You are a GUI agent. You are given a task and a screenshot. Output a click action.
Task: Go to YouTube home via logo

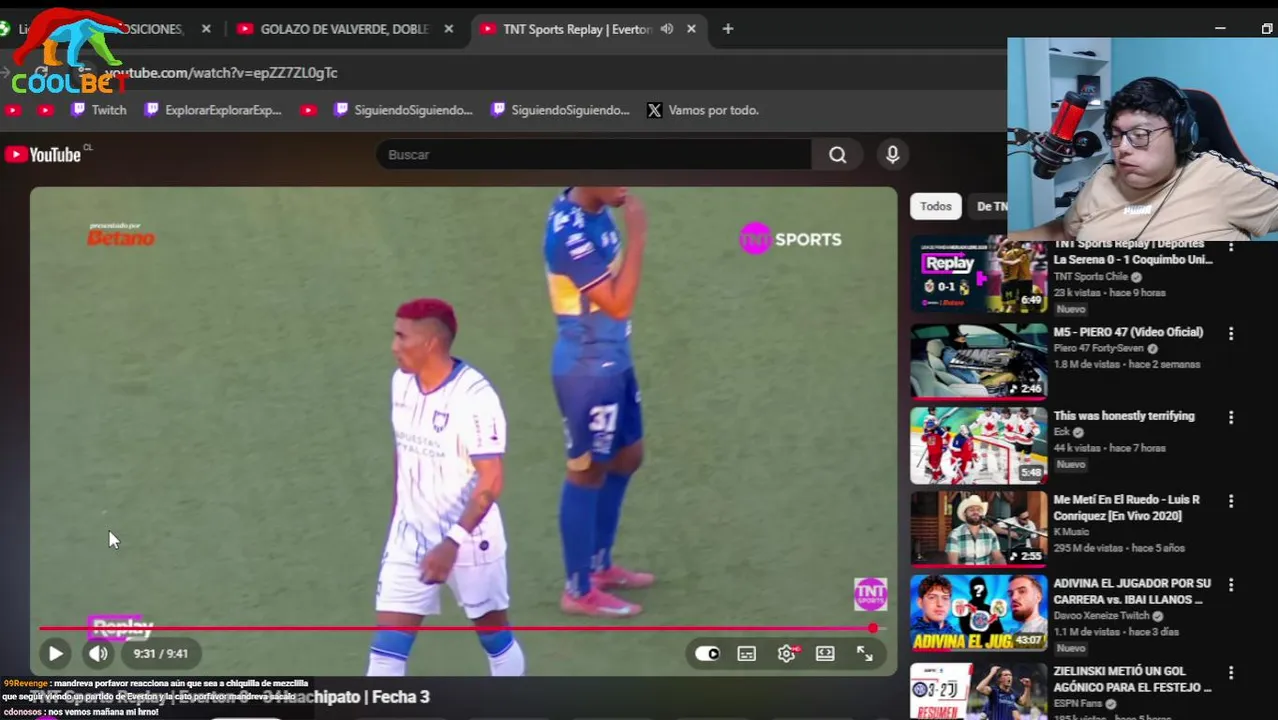coord(43,154)
